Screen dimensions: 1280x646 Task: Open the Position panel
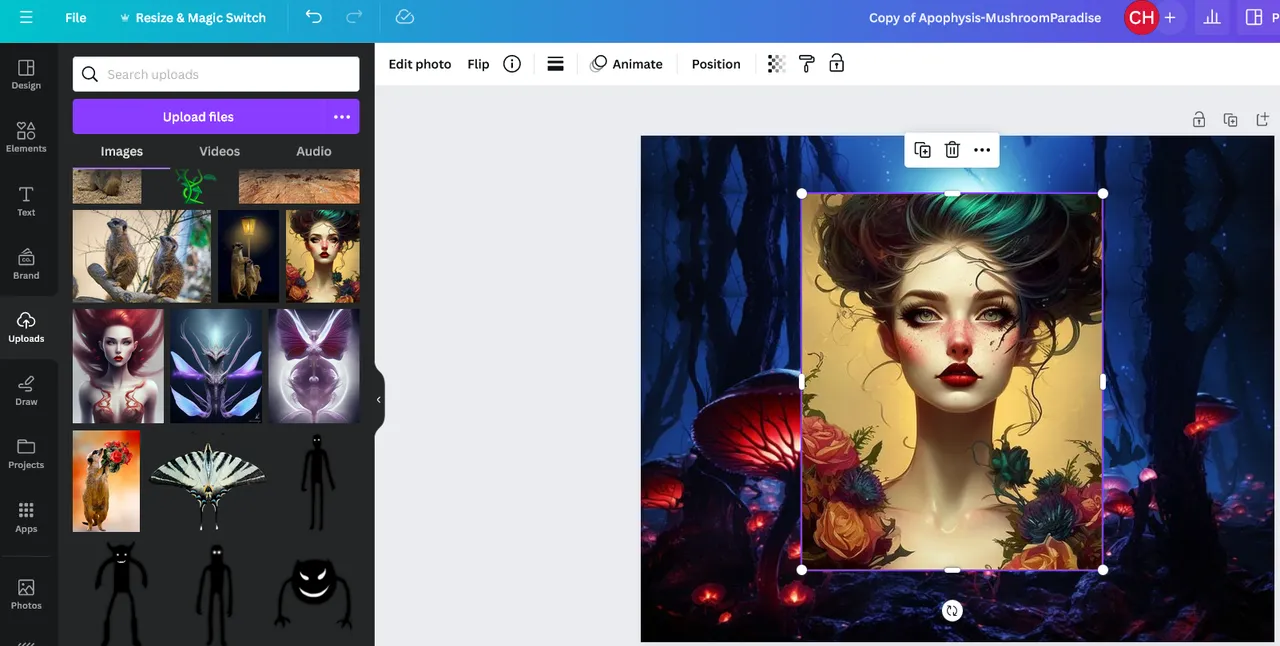pyautogui.click(x=716, y=64)
